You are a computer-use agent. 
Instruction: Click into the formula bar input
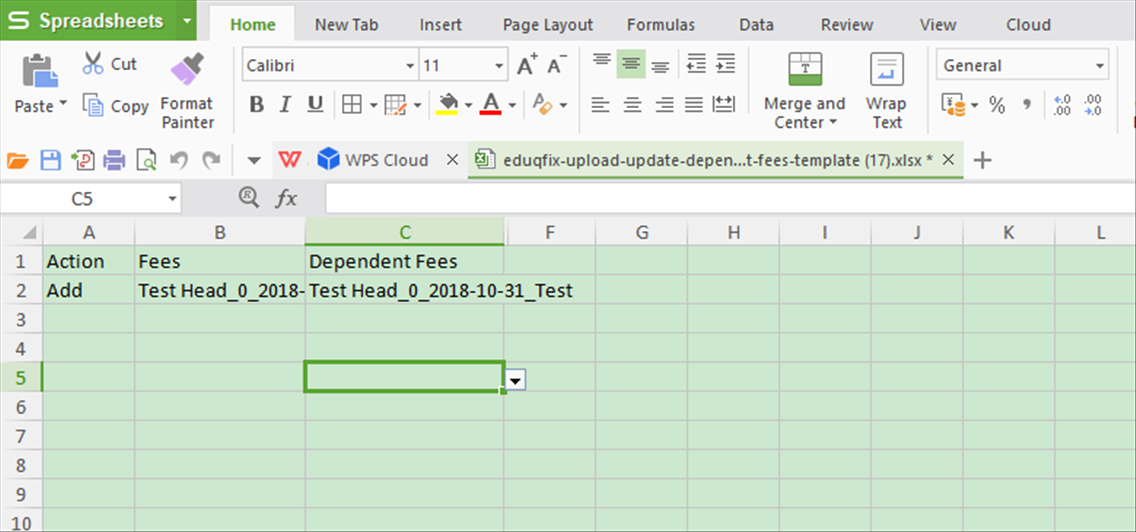tap(730, 199)
